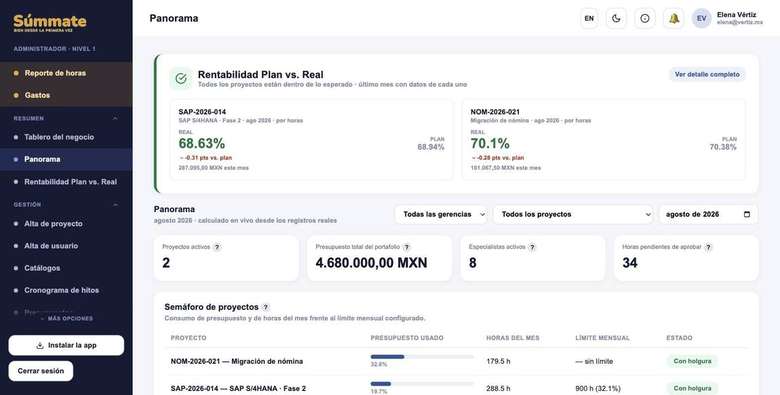Click Ver detalle completo
780x395 pixels.
[707, 75]
